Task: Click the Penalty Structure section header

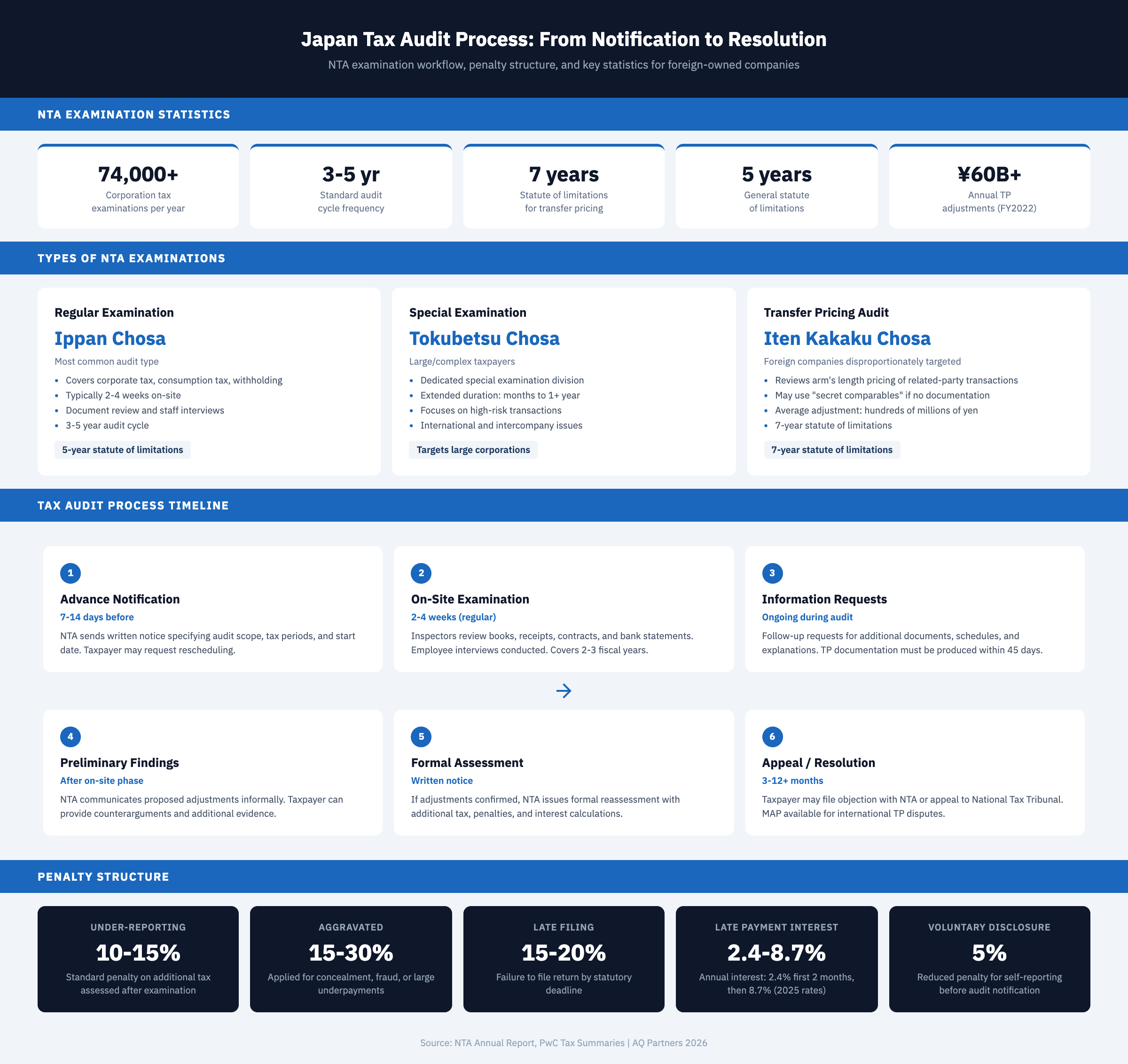Action: click(103, 877)
